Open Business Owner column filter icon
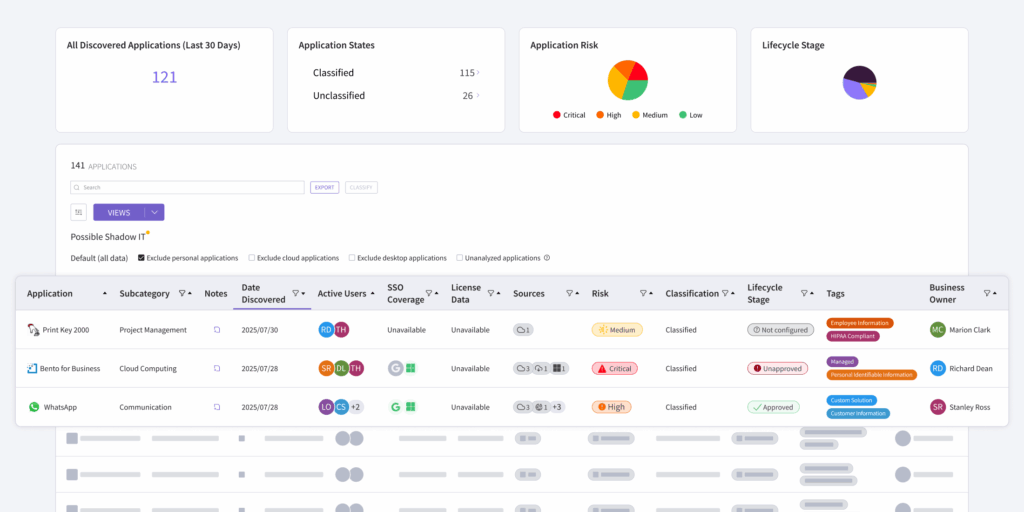The width and height of the screenshot is (1024, 512). click(x=987, y=294)
